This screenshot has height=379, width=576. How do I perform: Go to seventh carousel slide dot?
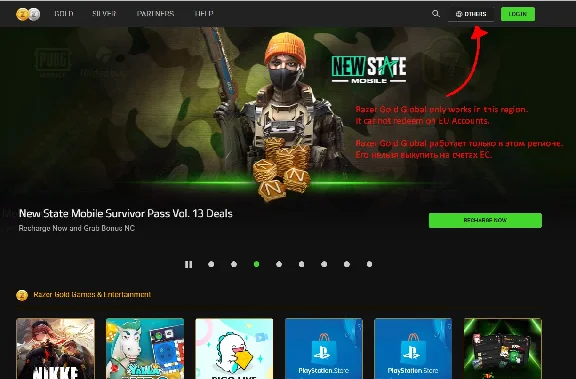click(x=347, y=264)
